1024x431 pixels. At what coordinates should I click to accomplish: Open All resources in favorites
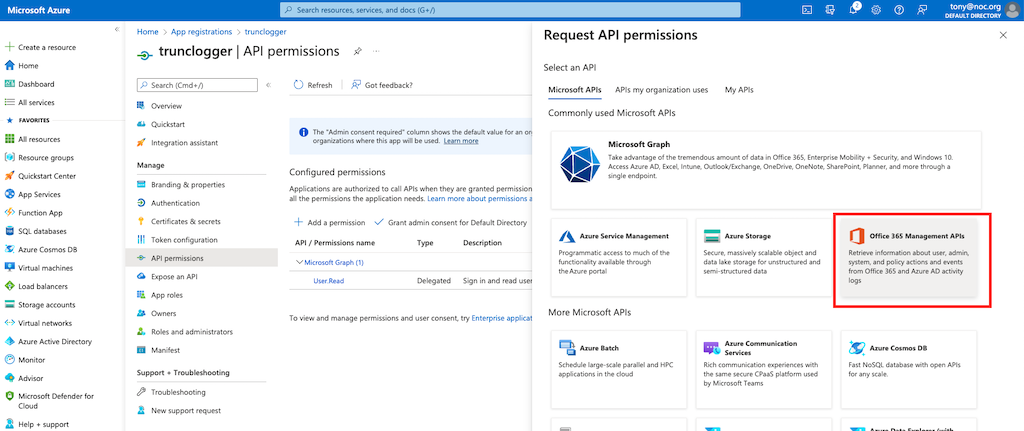[32, 139]
